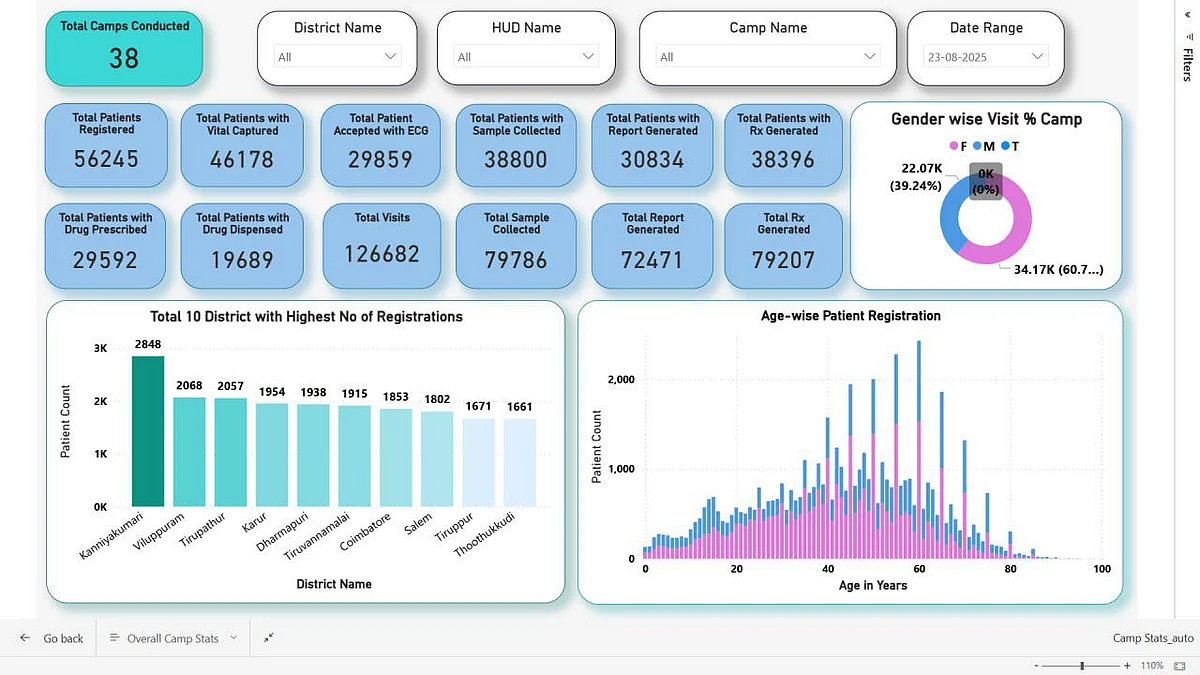
Task: Click the fit to page icon
Action: 1179,665
